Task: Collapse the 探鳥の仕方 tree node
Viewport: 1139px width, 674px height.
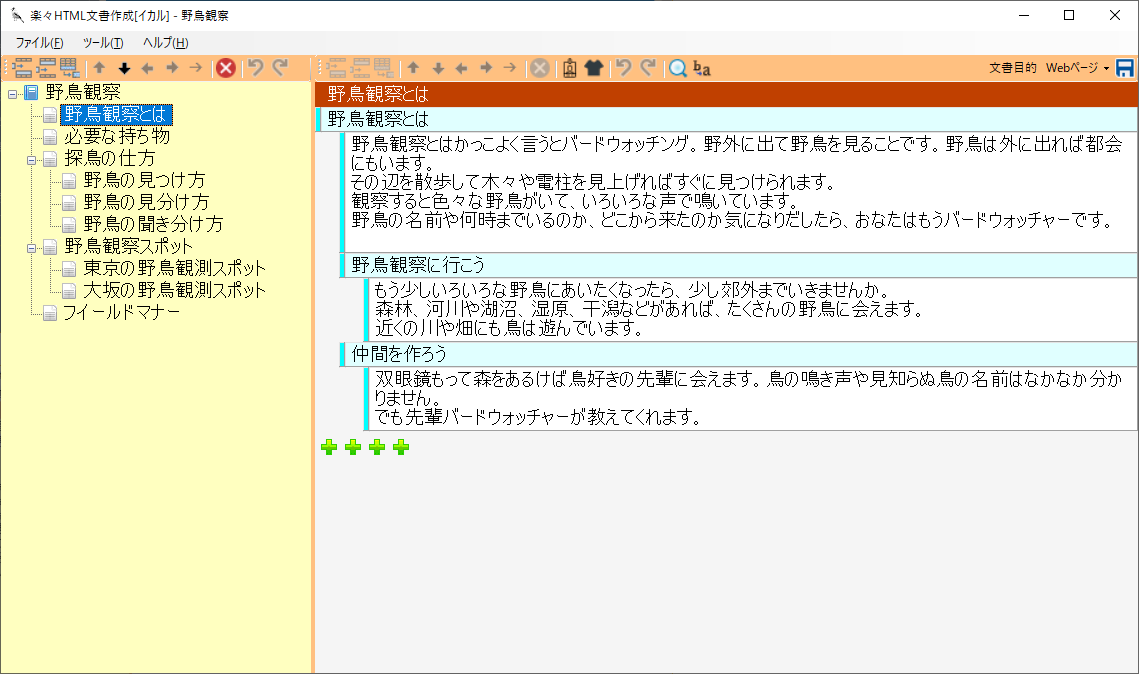Action: coord(31,159)
